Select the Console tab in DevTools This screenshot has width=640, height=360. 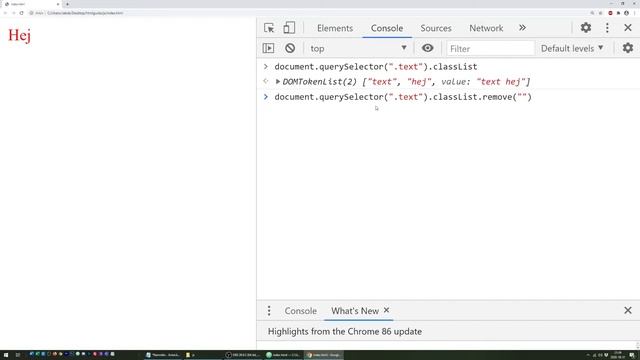click(387, 28)
